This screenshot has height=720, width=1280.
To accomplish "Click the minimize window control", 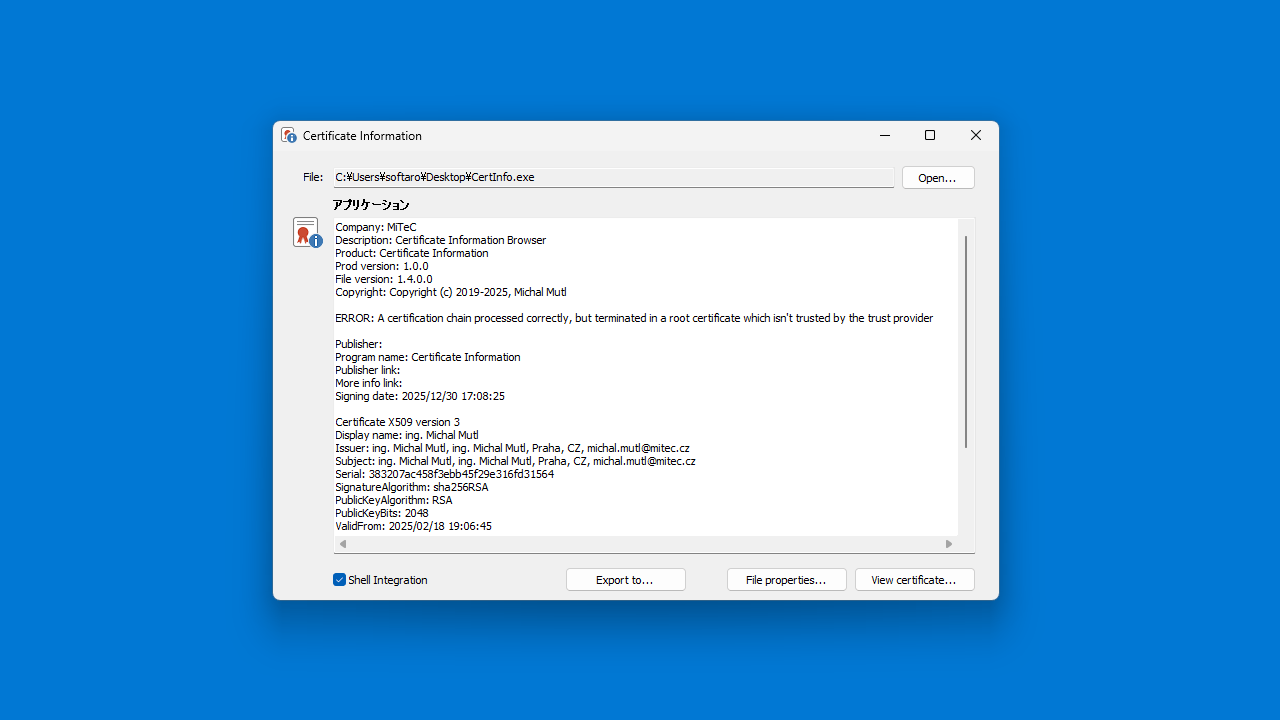I will tap(884, 135).
